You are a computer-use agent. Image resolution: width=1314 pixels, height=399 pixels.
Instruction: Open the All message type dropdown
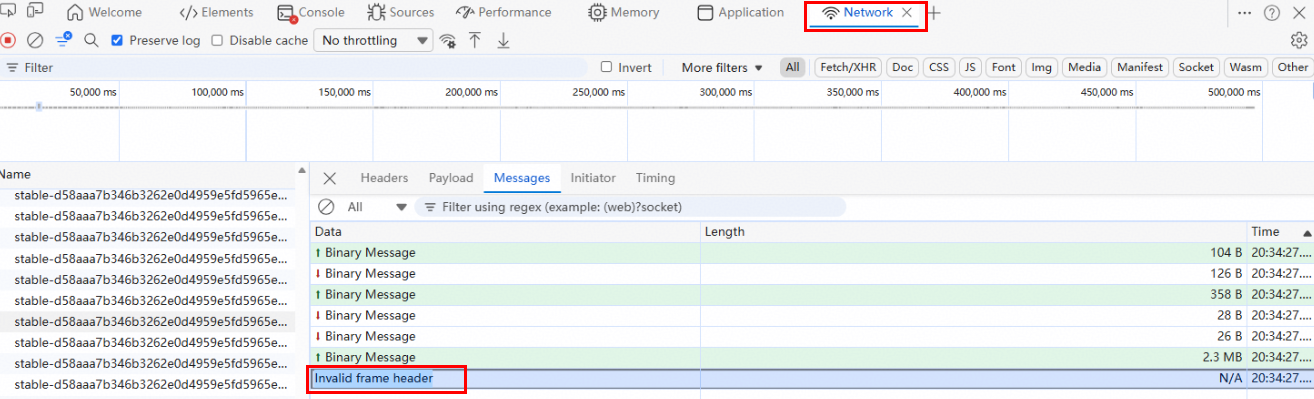(377, 207)
